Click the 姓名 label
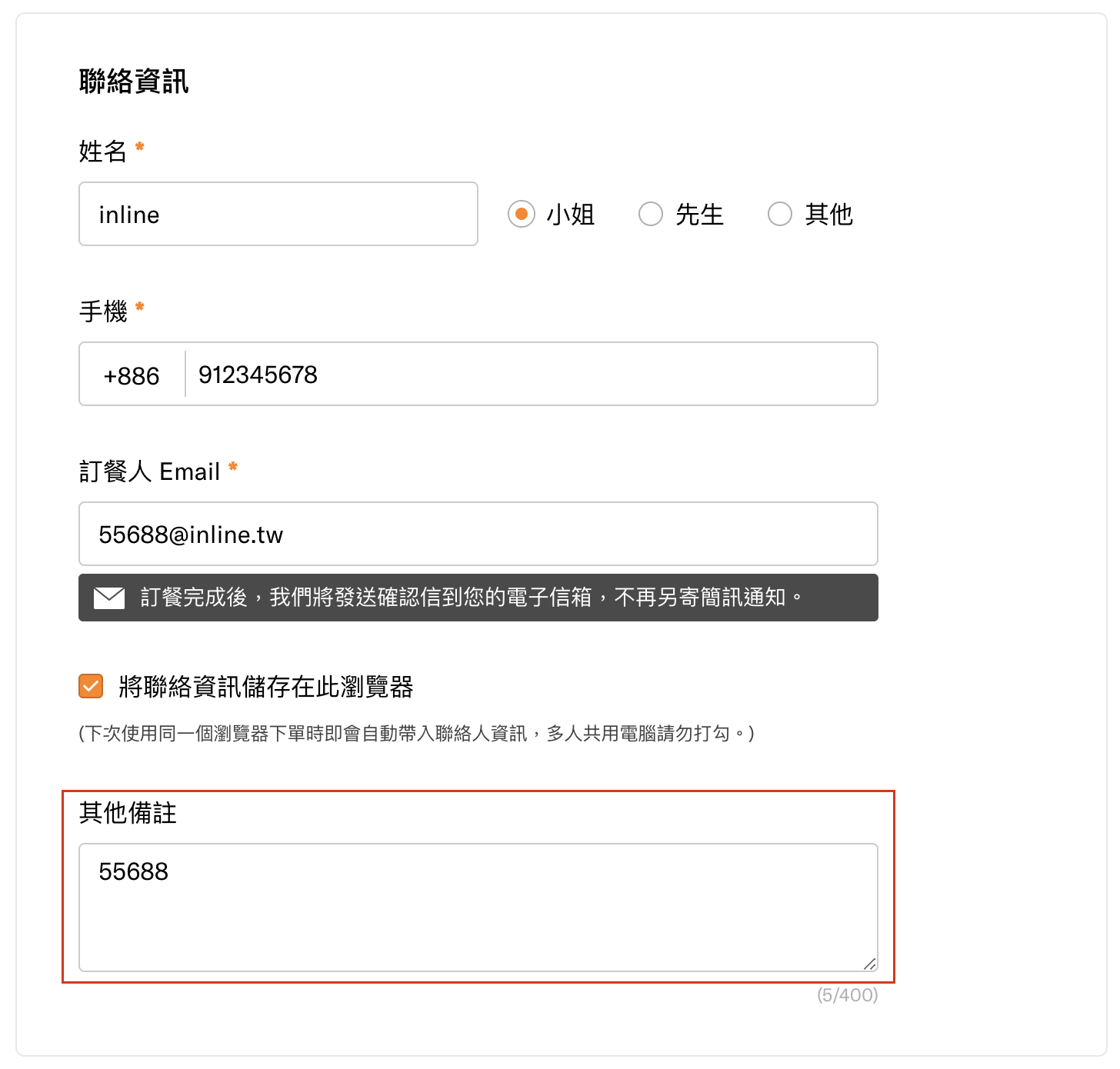This screenshot has height=1069, width=1120. [102, 151]
